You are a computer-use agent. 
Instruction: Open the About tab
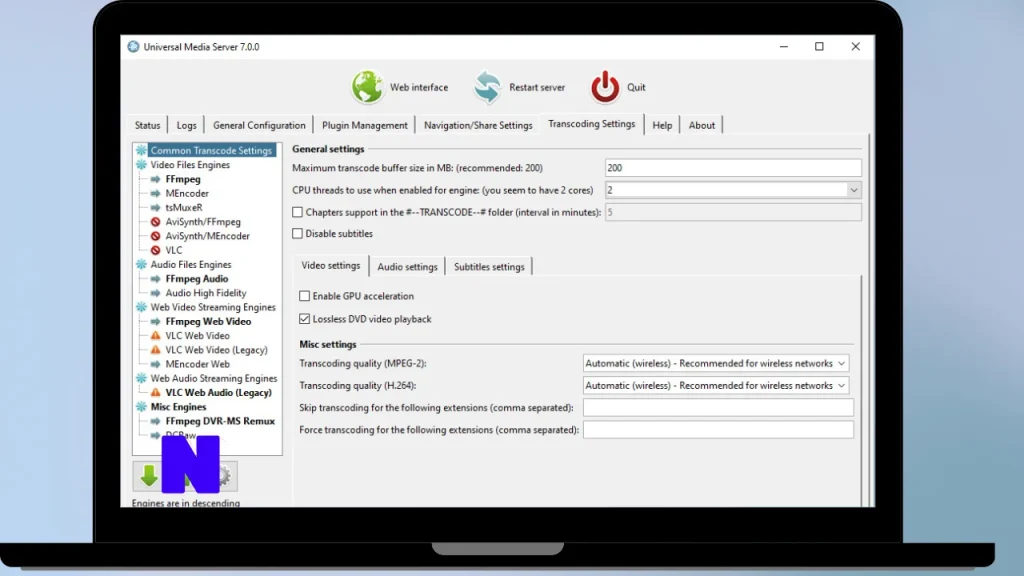pyautogui.click(x=702, y=125)
